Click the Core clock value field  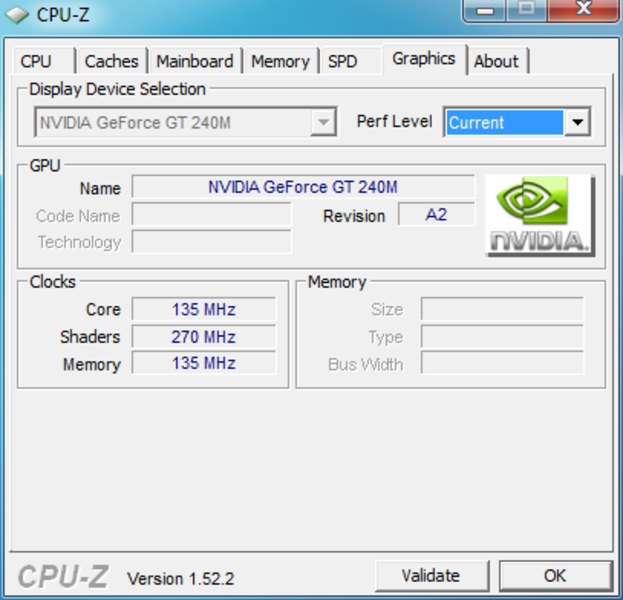coord(204,309)
